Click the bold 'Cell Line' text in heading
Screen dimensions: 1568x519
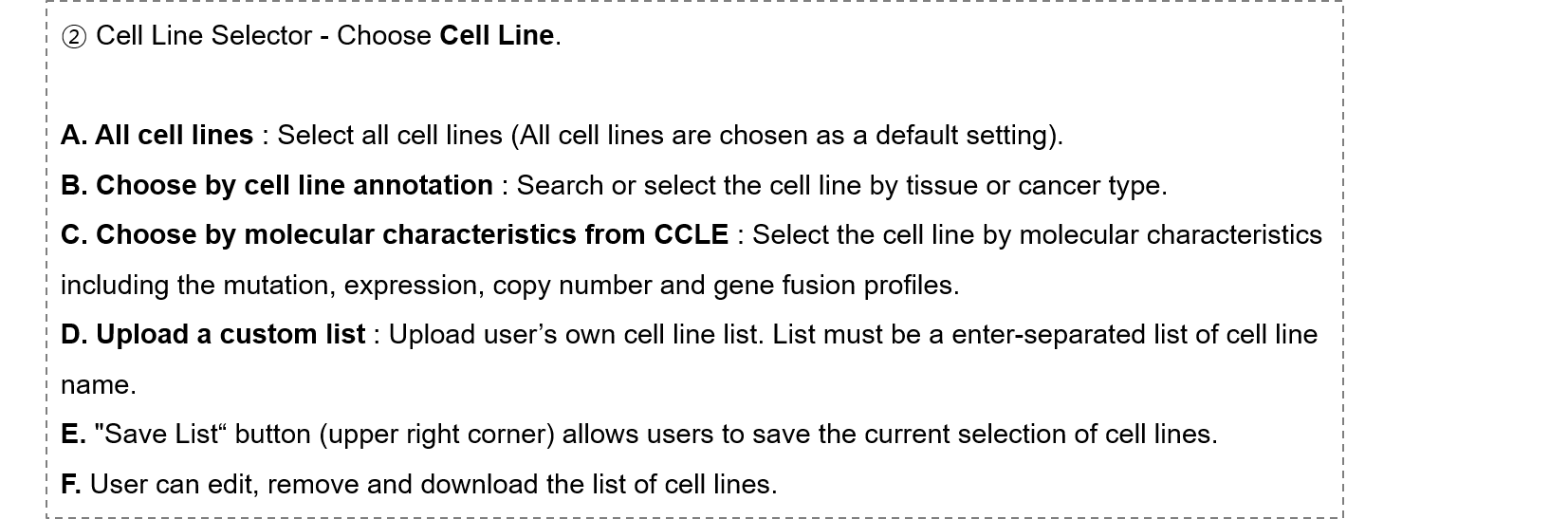click(x=497, y=36)
